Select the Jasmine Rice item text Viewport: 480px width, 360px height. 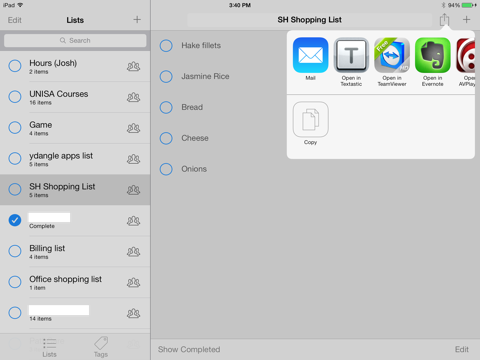point(205,76)
